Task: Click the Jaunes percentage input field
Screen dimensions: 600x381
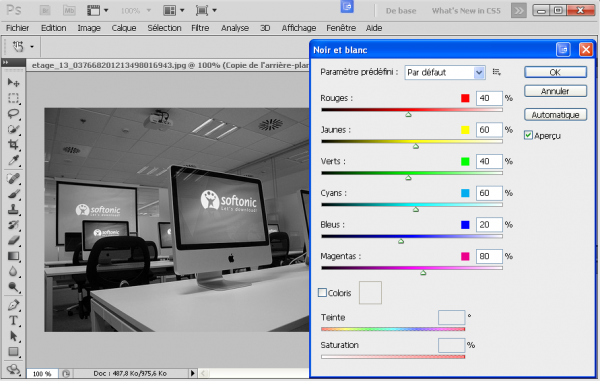Action: [489, 130]
